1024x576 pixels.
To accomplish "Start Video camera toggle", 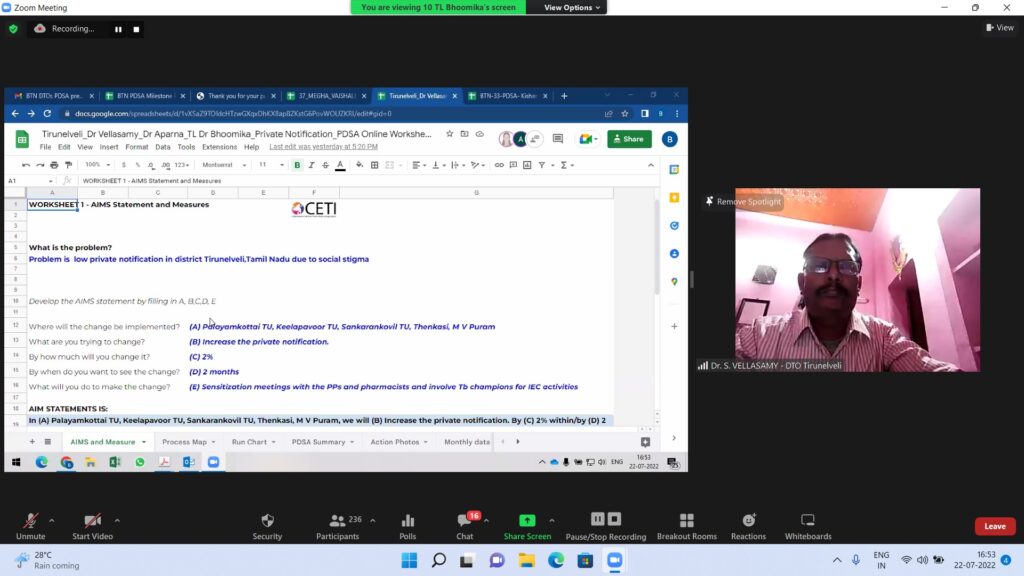I will (92, 526).
